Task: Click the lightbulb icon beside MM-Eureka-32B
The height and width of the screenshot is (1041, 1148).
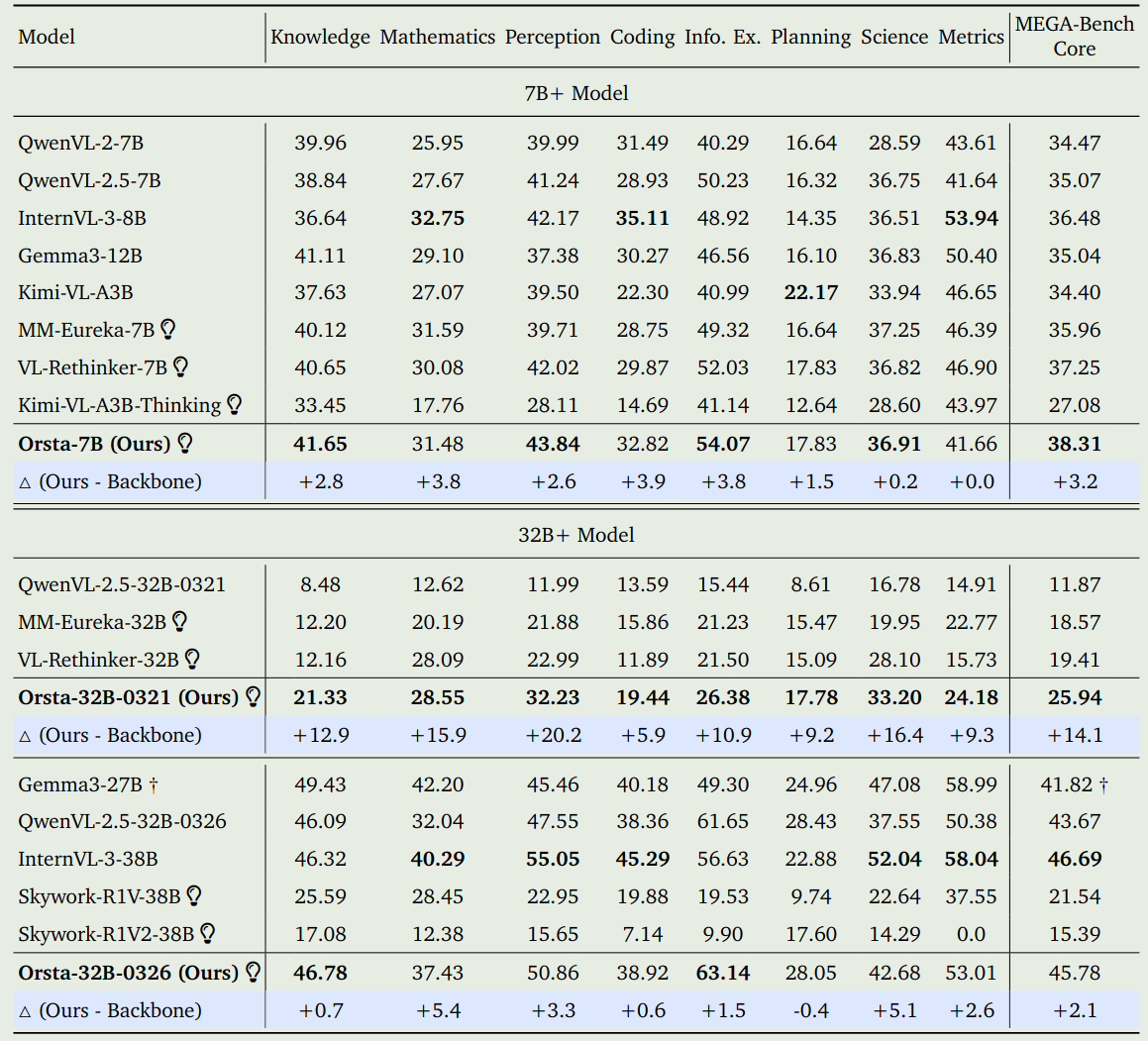Action: click(x=179, y=621)
